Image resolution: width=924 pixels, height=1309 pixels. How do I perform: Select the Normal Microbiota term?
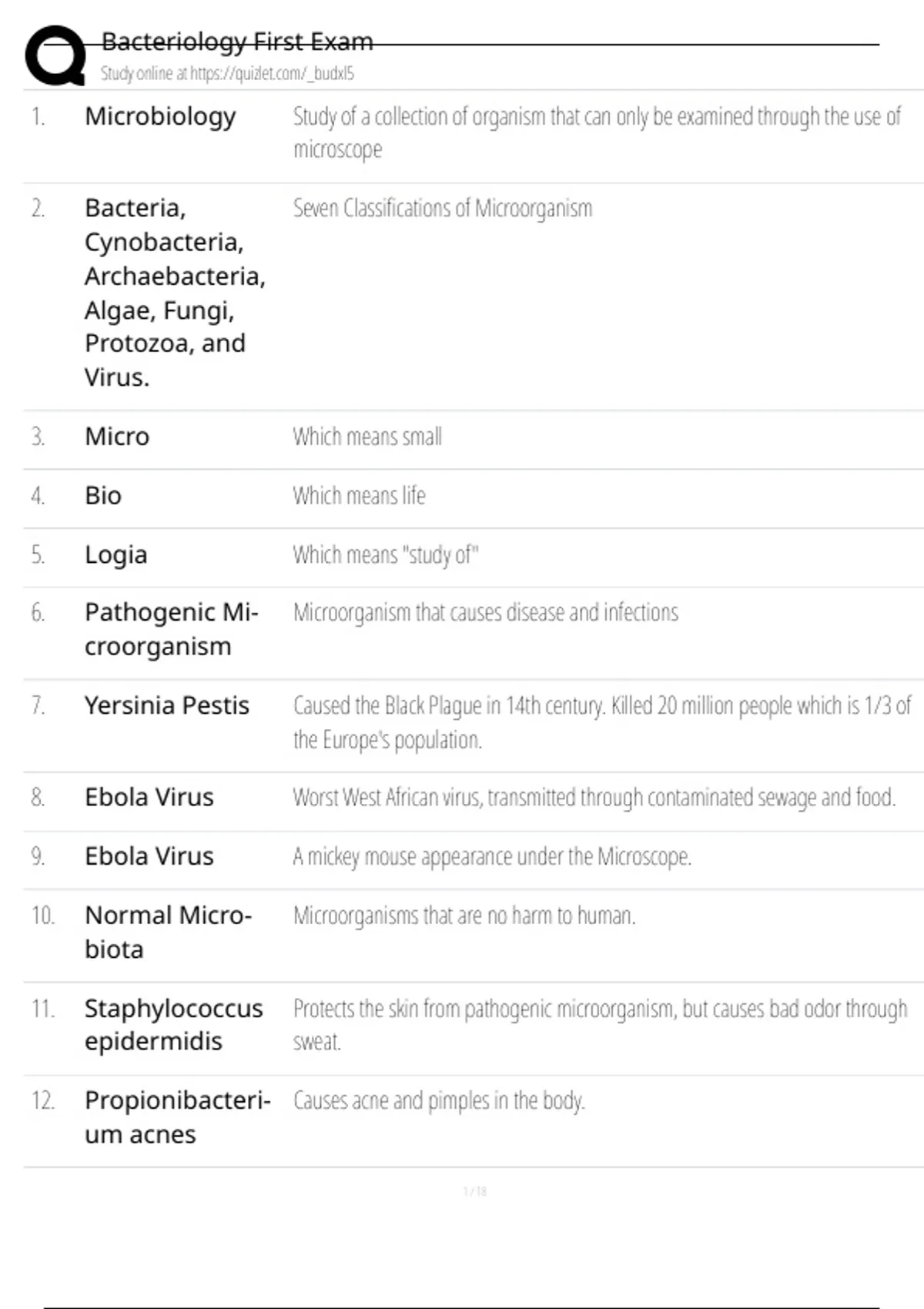(168, 932)
